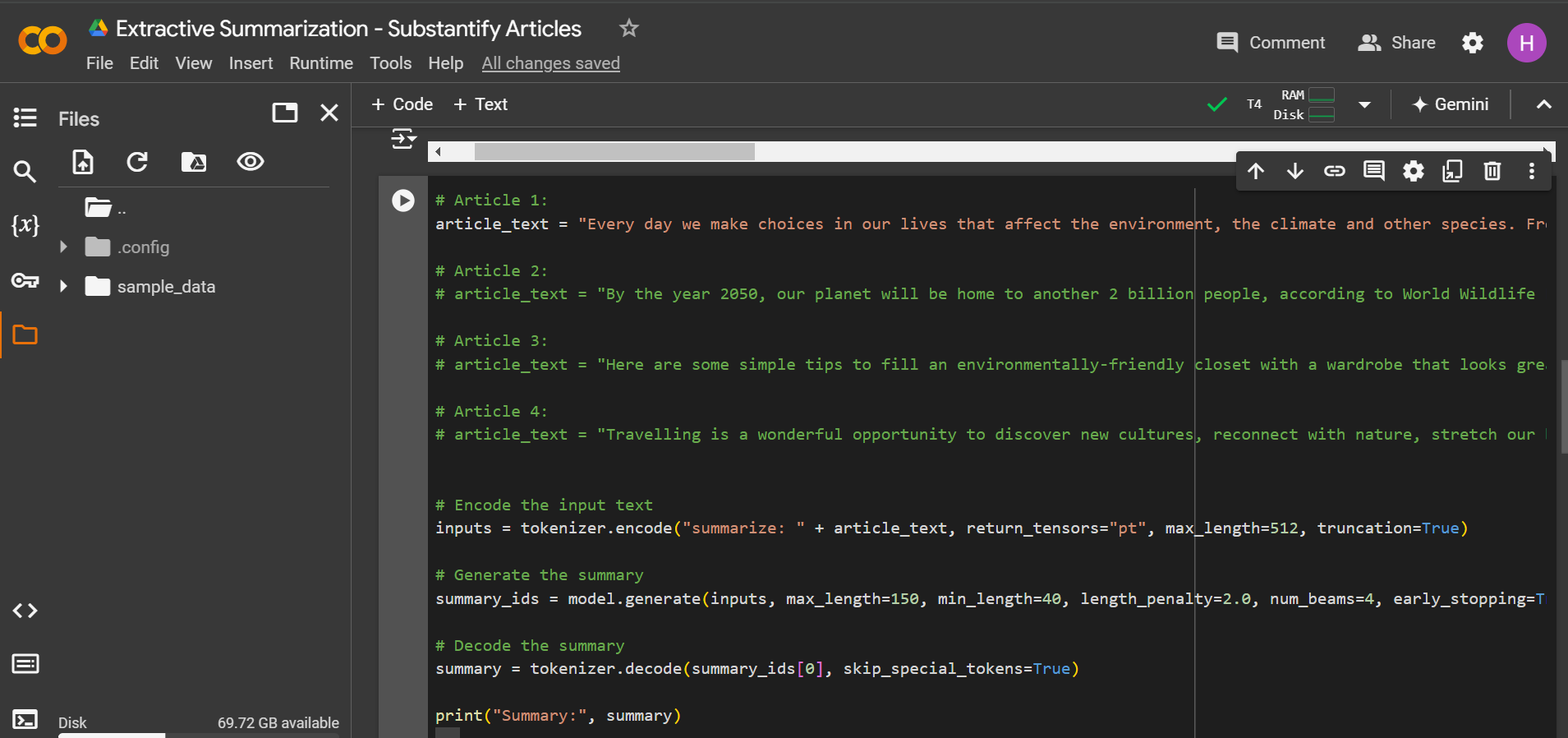Open the Runtime menu

[x=321, y=63]
